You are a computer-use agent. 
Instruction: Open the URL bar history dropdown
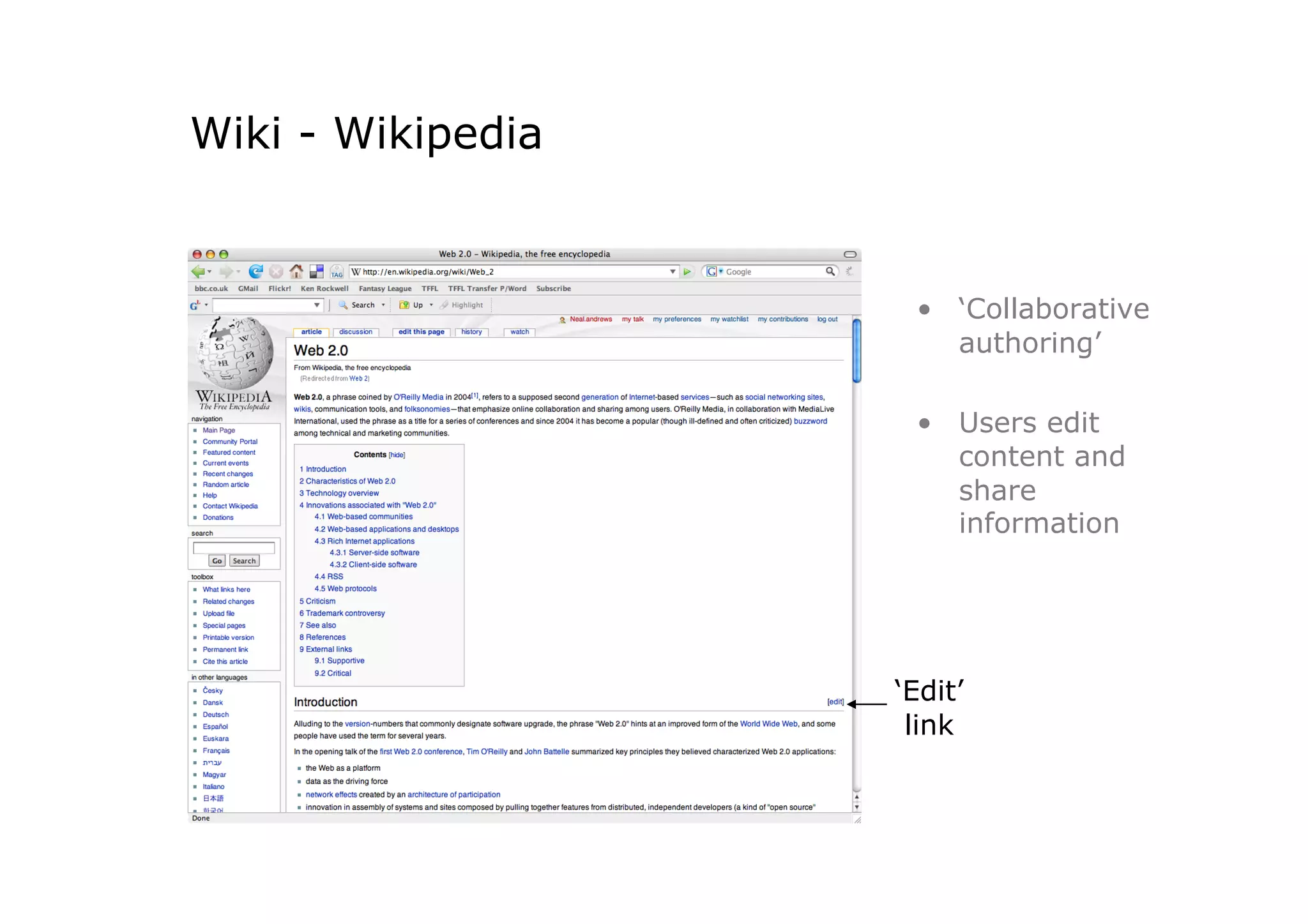673,271
